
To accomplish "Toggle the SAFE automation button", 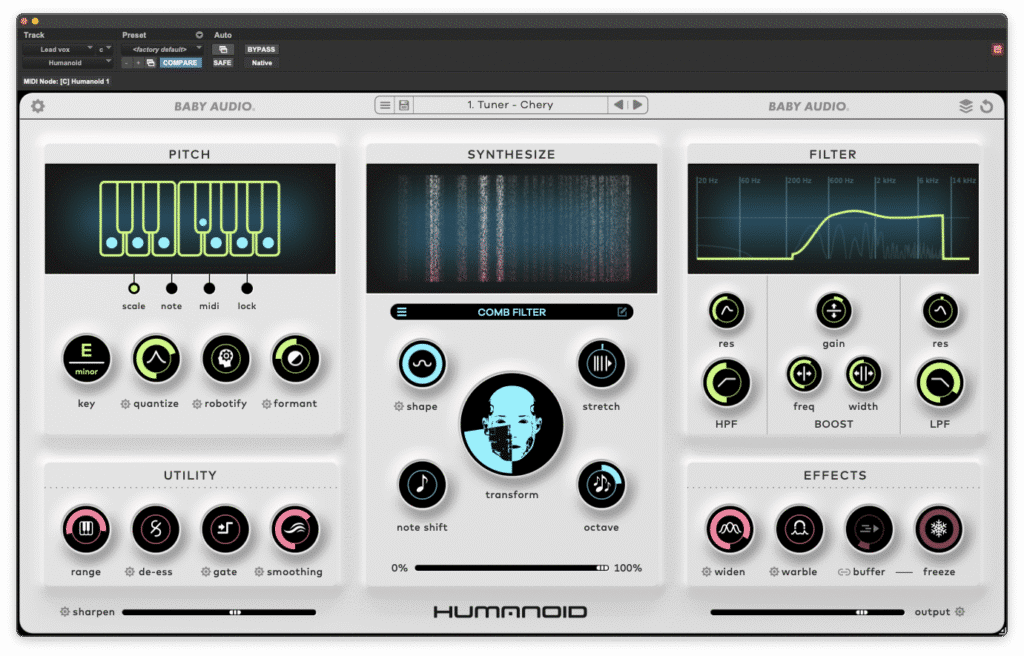I will click(x=222, y=63).
